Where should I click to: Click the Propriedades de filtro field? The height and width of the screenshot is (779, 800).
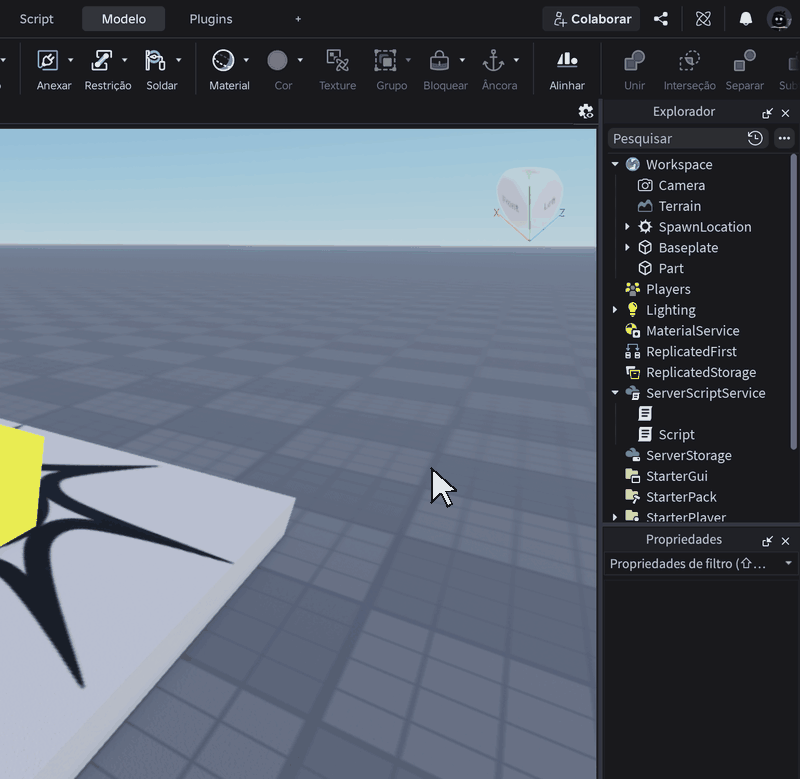pos(701,564)
